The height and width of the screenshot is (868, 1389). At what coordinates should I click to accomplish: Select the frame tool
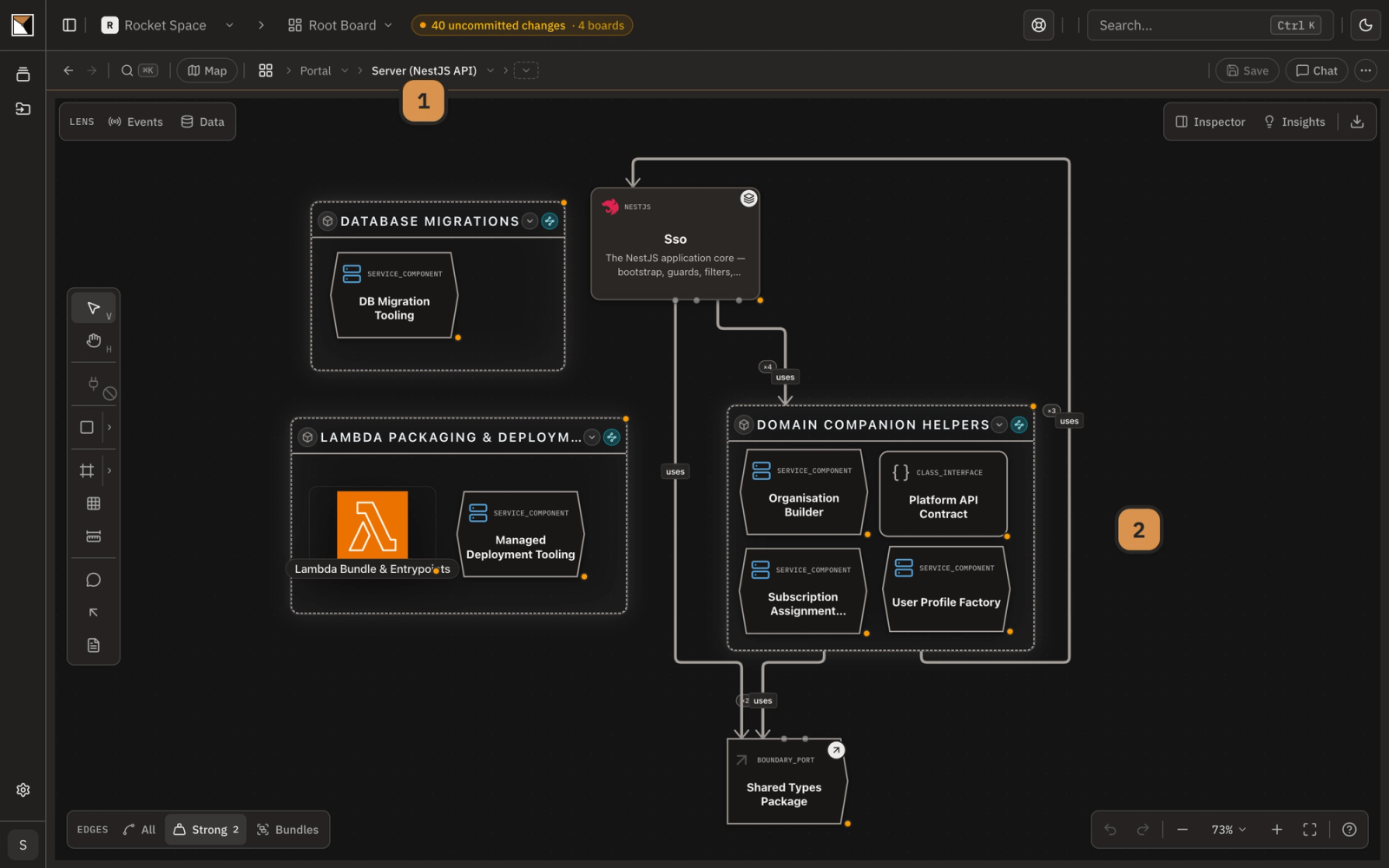[x=87, y=470]
